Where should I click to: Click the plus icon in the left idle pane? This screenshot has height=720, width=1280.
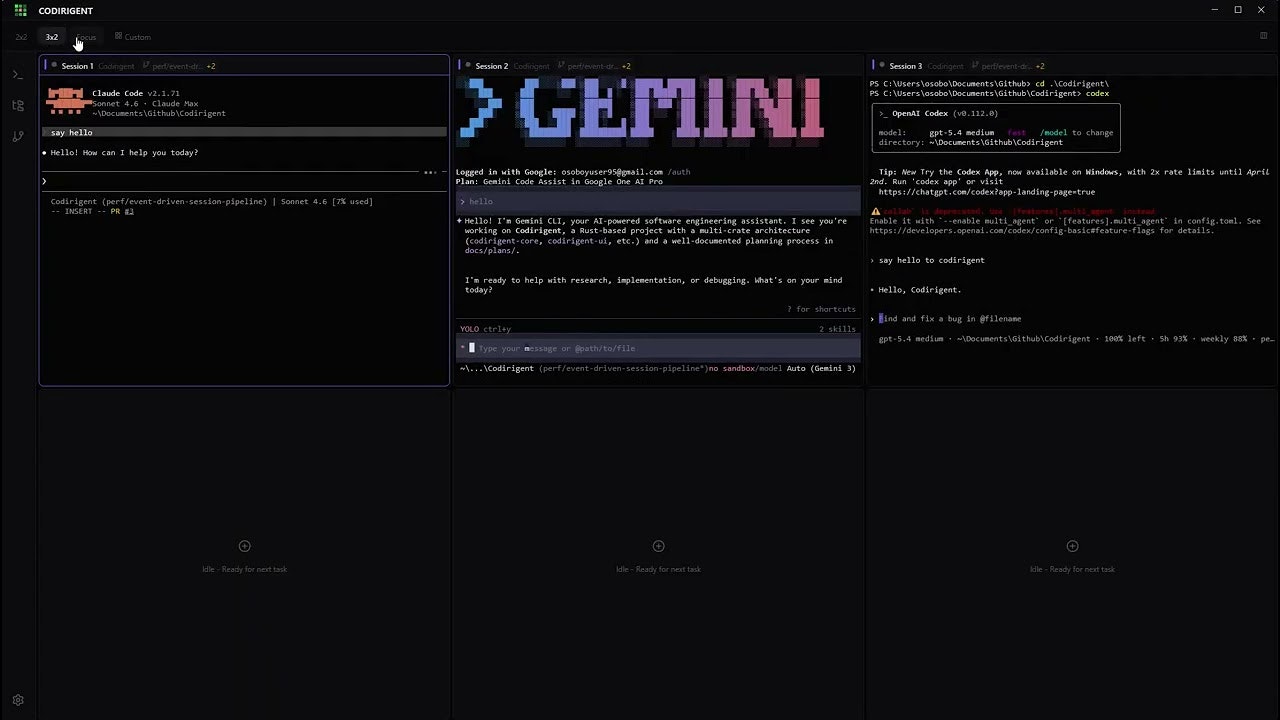click(244, 546)
